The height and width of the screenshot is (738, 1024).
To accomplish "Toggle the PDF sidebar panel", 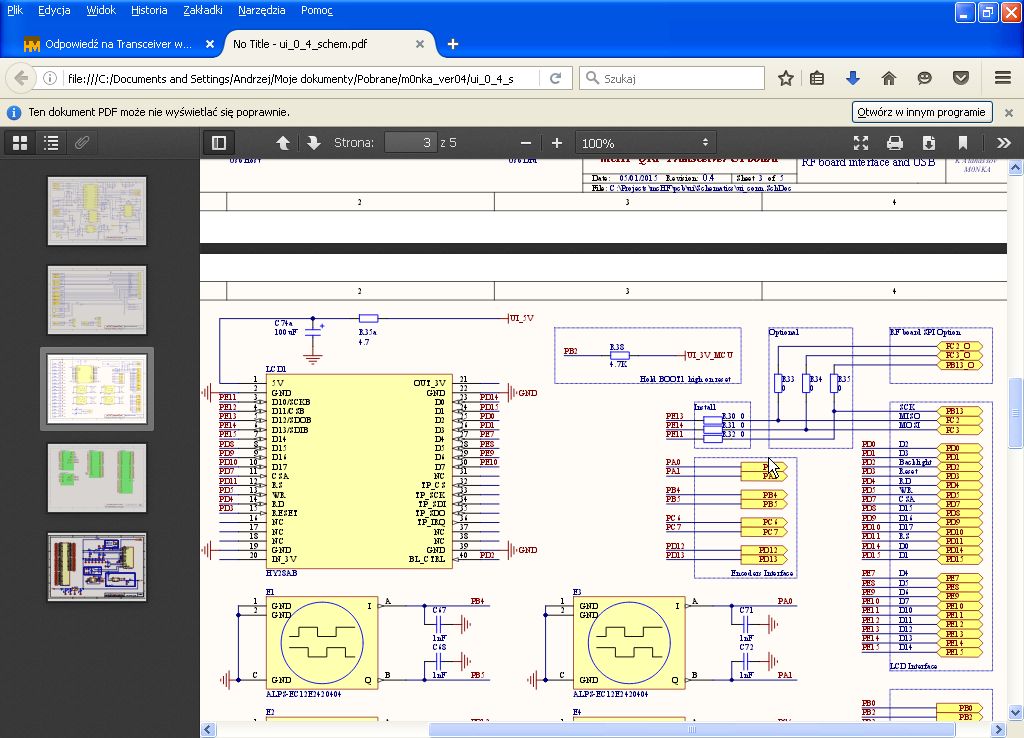I will (218, 143).
